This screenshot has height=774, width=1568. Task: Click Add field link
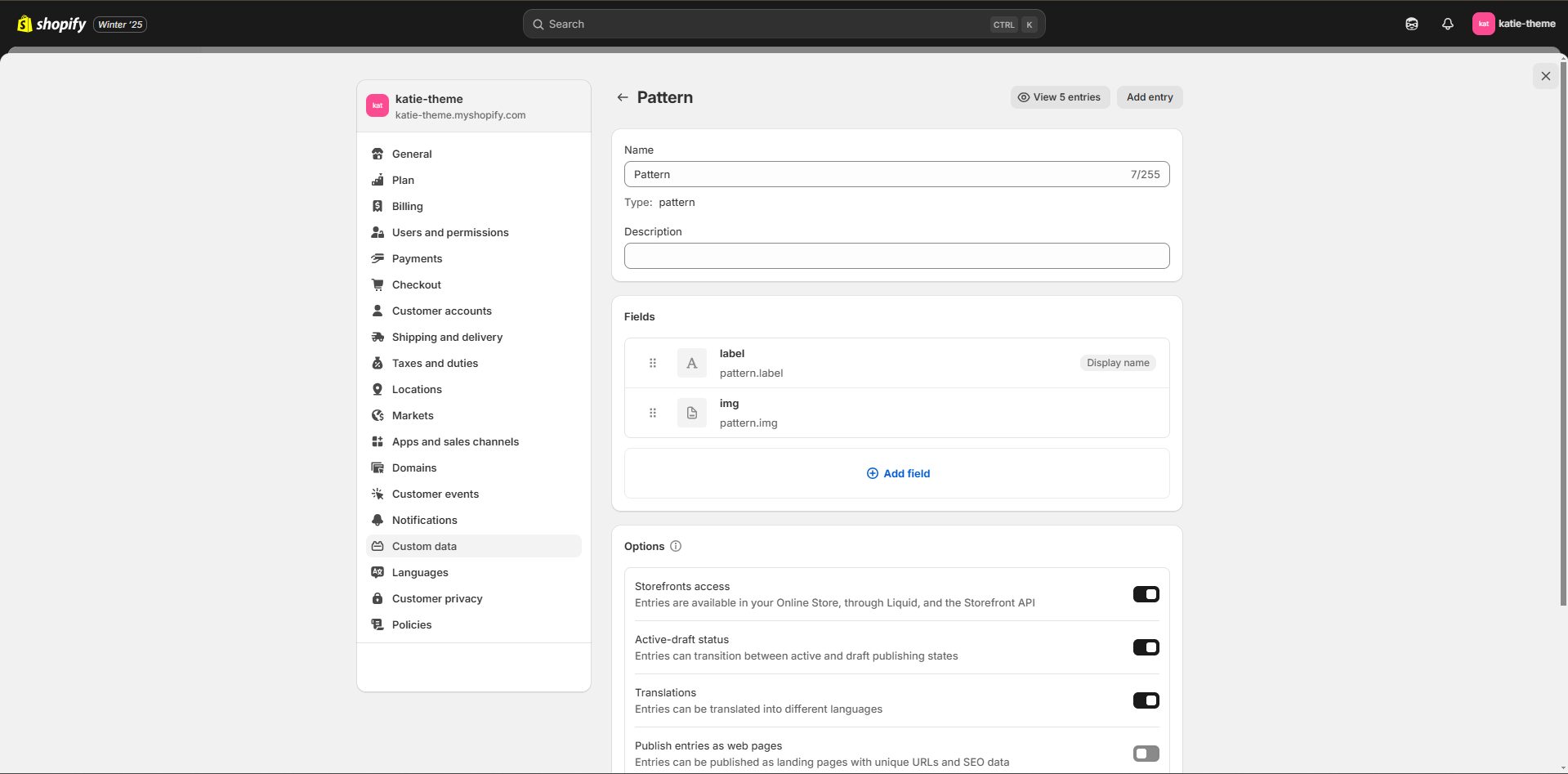tap(898, 473)
